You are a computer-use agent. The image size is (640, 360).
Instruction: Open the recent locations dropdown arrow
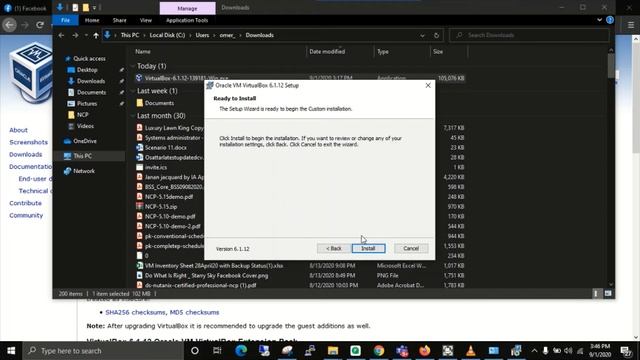click(86, 36)
